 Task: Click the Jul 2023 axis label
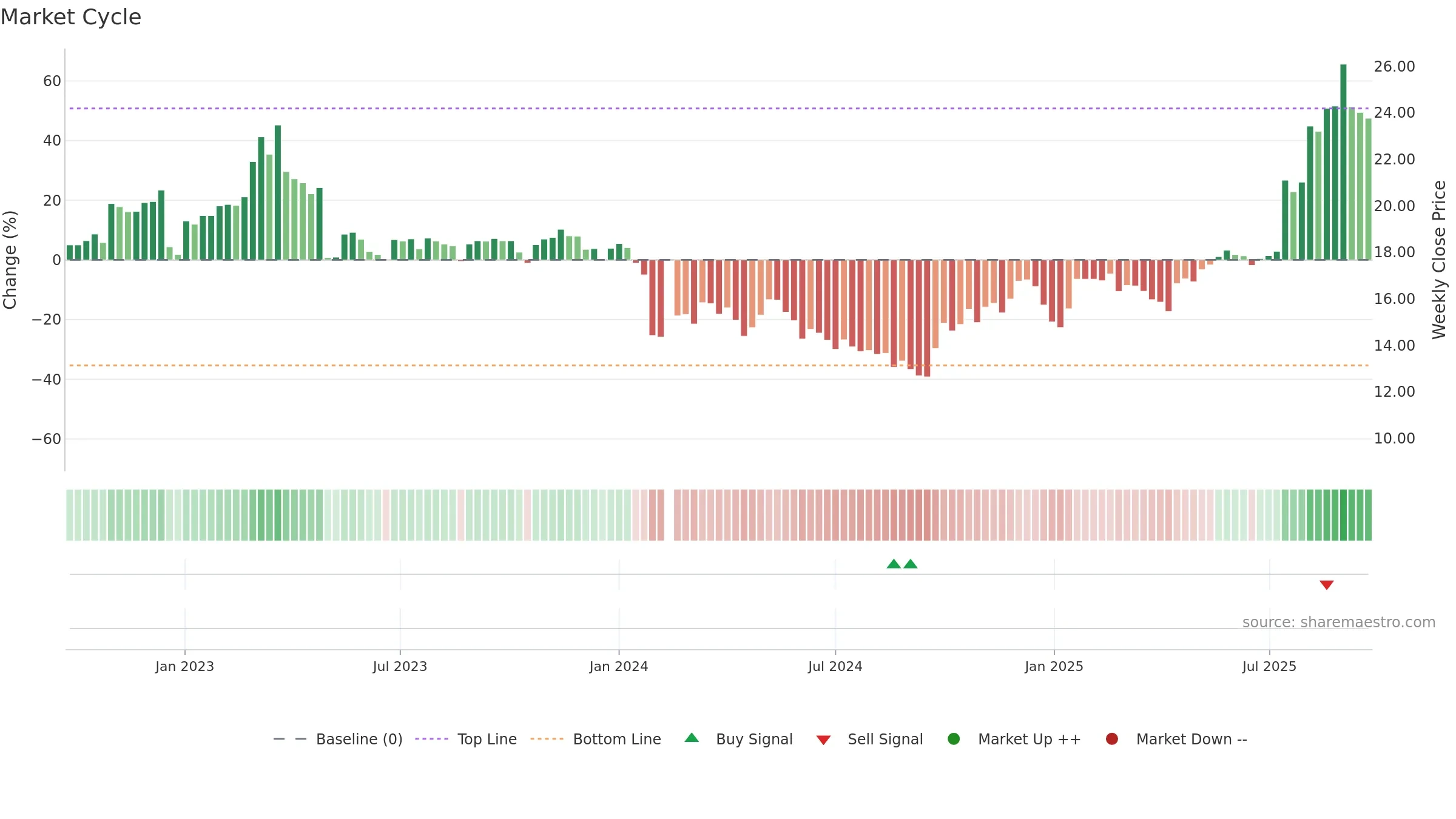click(400, 666)
